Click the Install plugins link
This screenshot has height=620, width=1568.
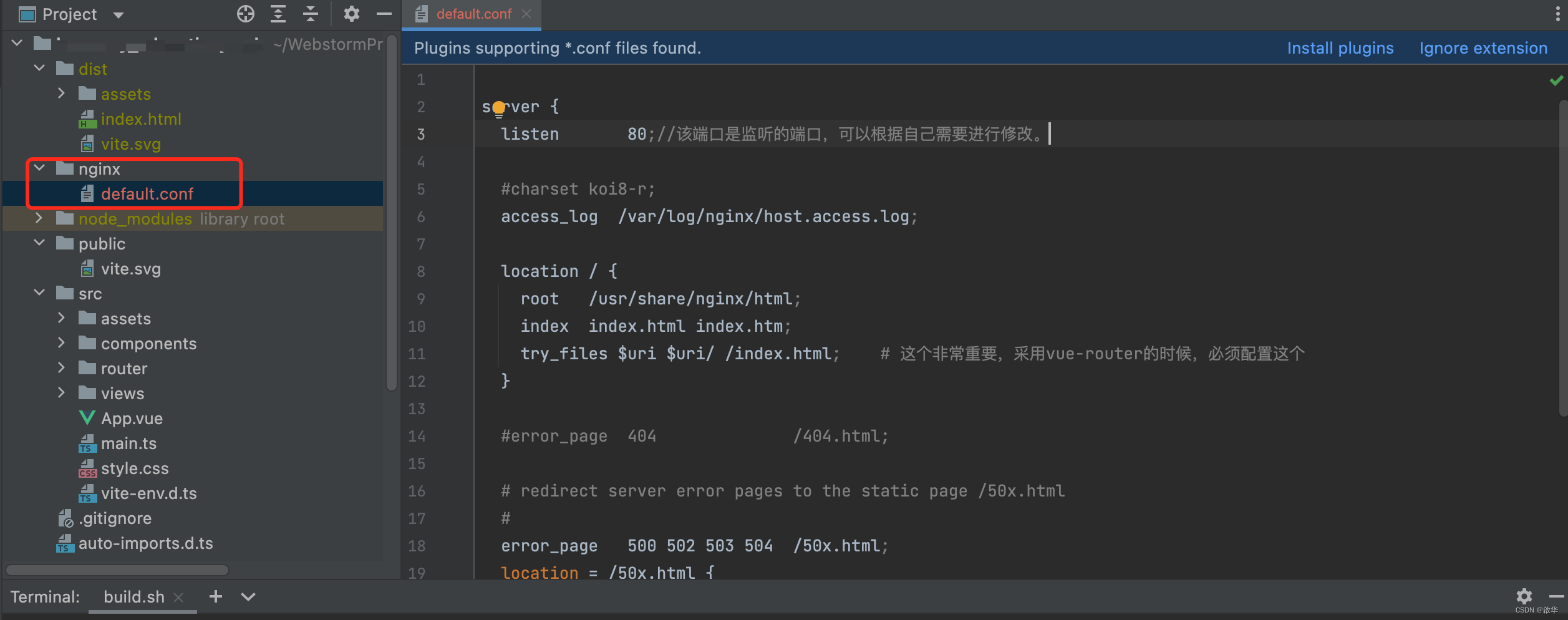coord(1340,48)
